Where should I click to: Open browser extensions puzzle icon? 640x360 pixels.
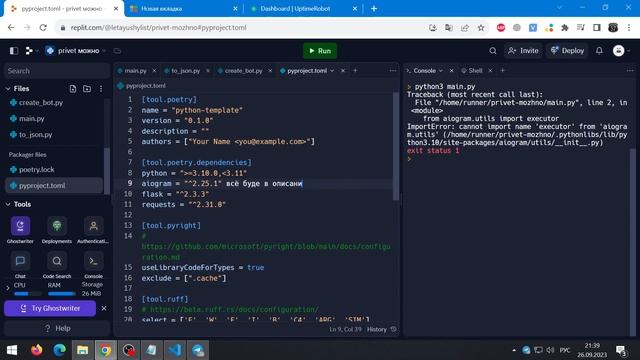565,28
